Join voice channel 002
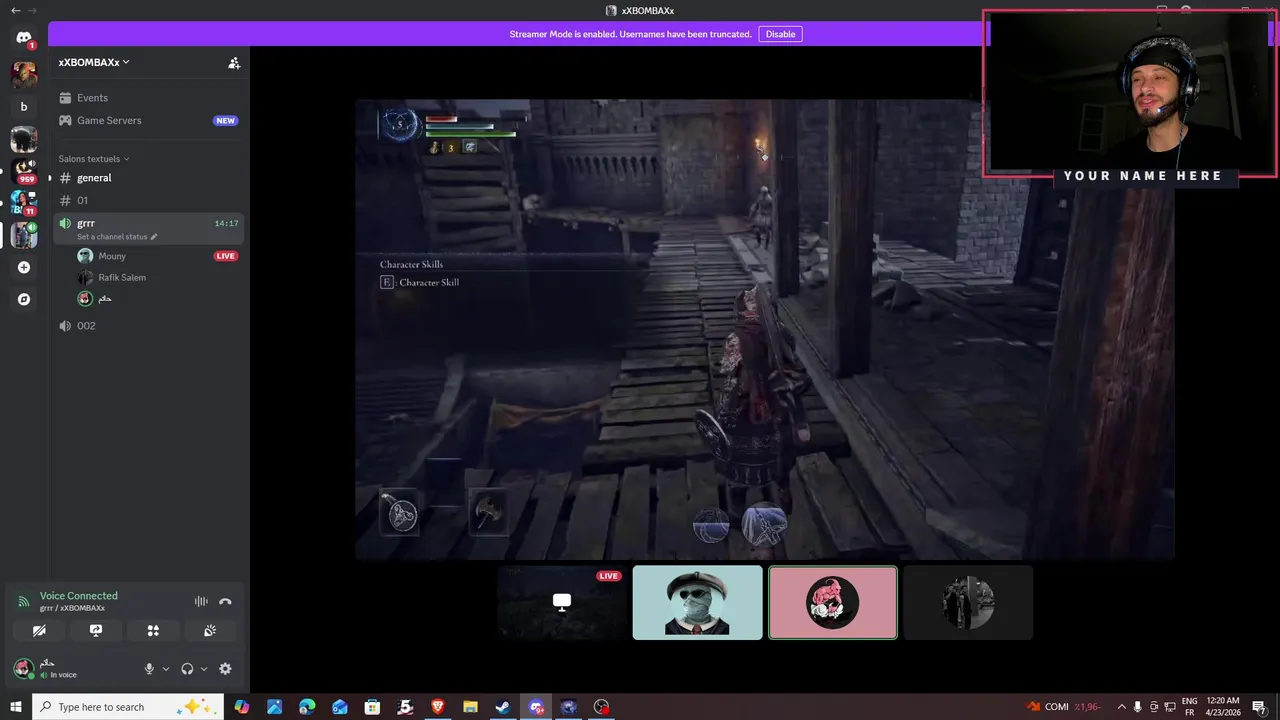The height and width of the screenshot is (720, 1280). pyautogui.click(x=147, y=326)
